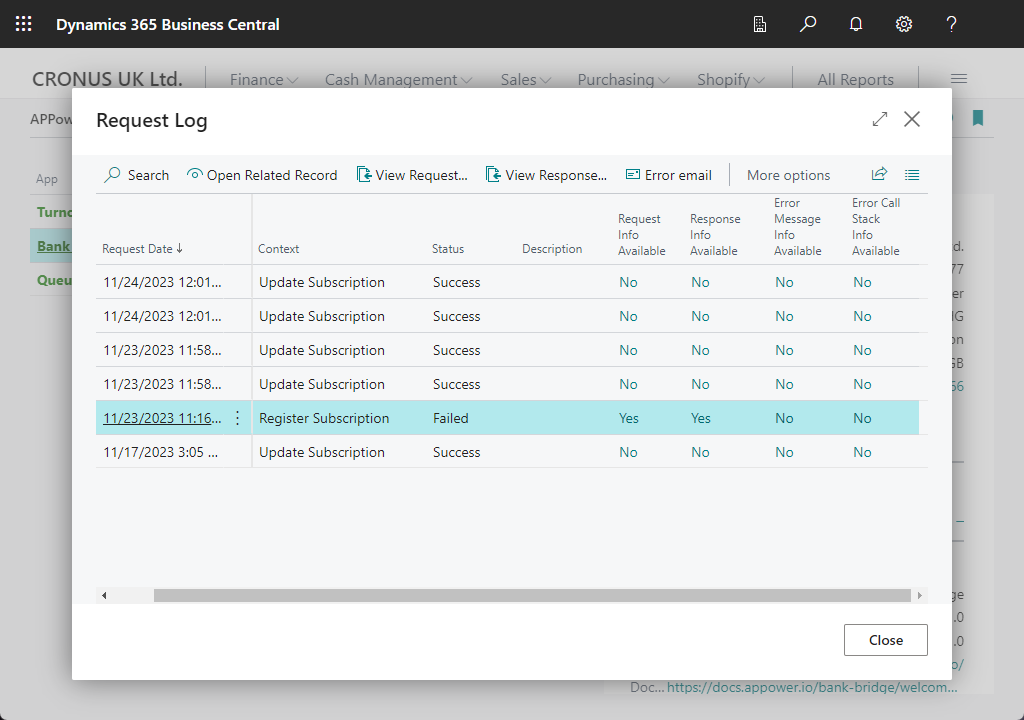The height and width of the screenshot is (720, 1024).
Task: Select View Response action
Action: click(x=546, y=175)
